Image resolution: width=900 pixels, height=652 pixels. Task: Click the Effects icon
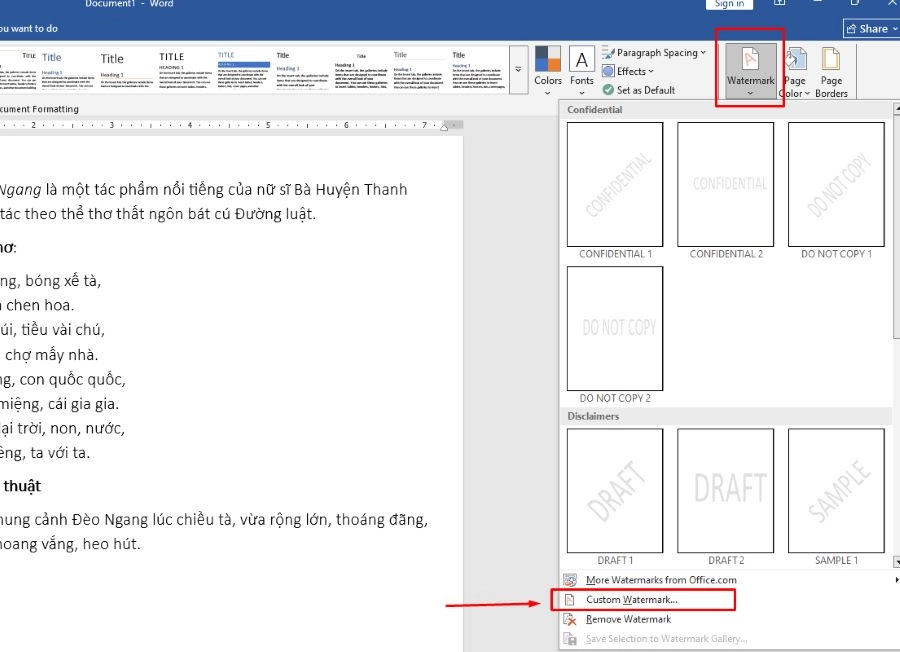608,72
